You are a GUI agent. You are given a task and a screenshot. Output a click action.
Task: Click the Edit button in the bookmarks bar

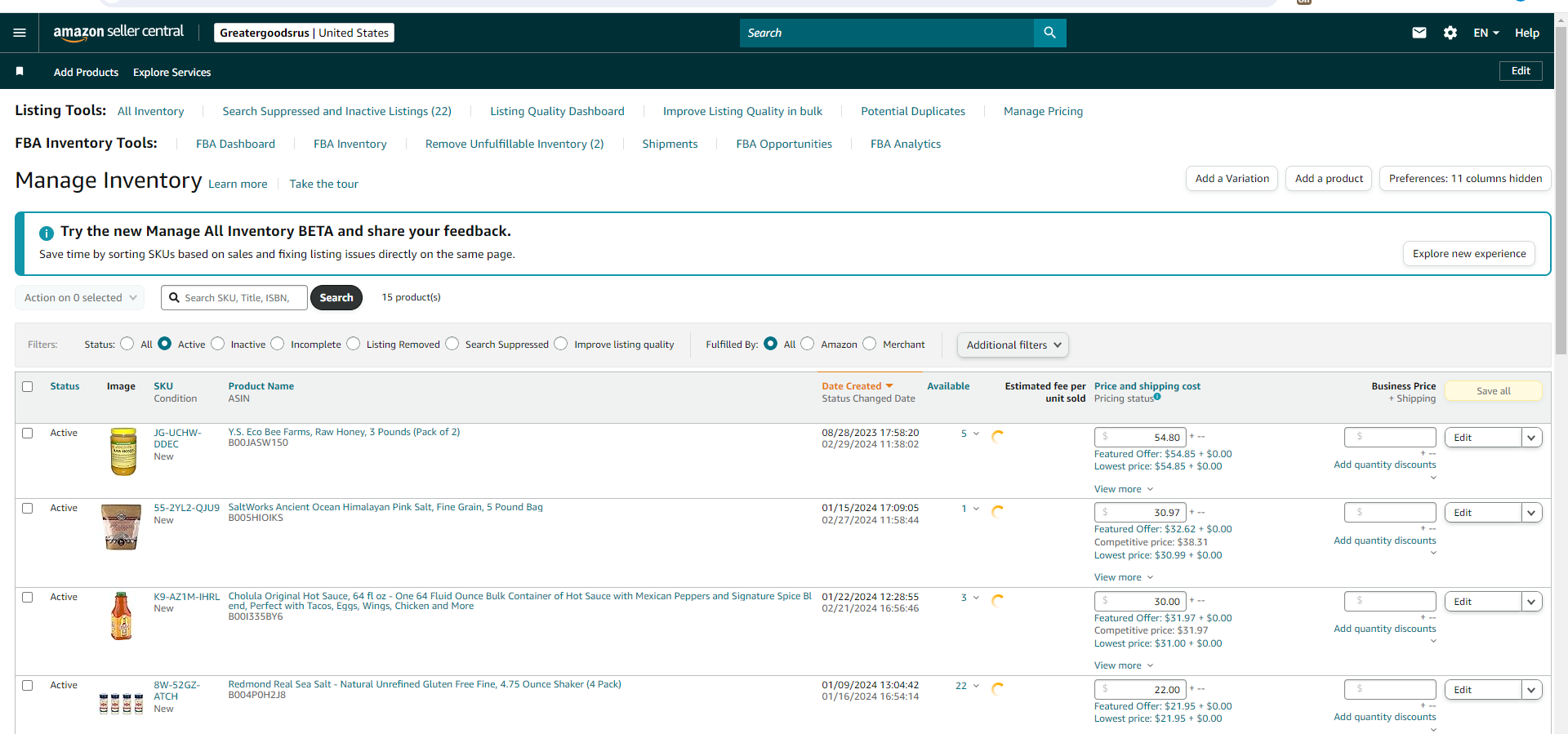pos(1521,71)
